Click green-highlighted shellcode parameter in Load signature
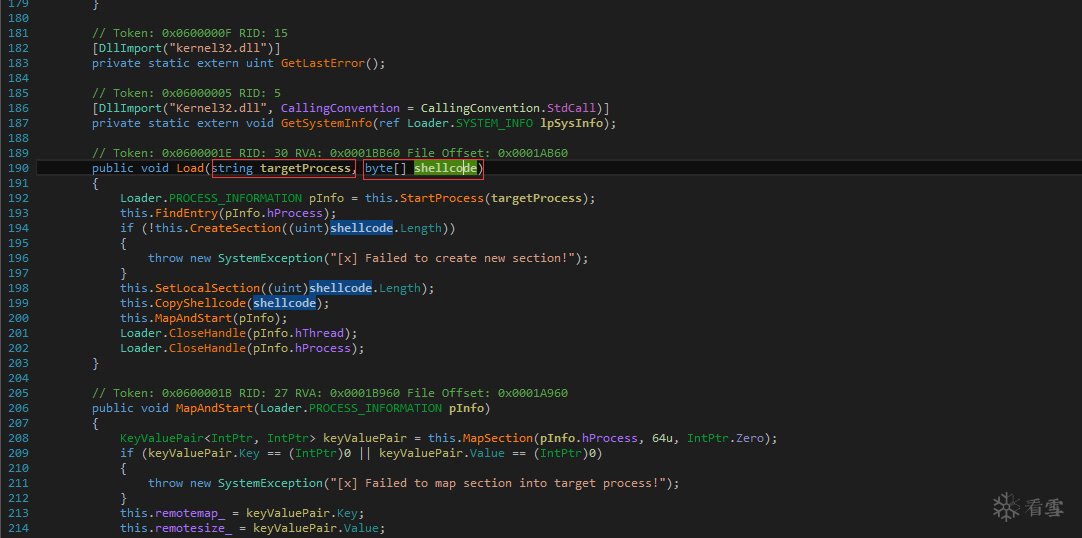 (446, 169)
